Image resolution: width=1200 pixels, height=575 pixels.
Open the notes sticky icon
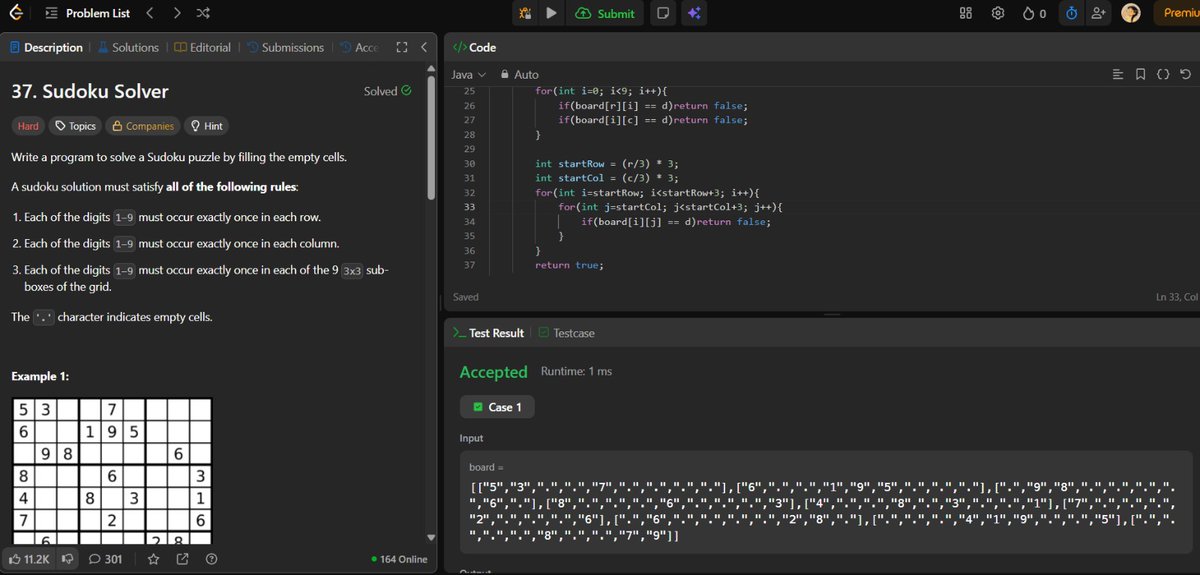pyautogui.click(x=662, y=13)
